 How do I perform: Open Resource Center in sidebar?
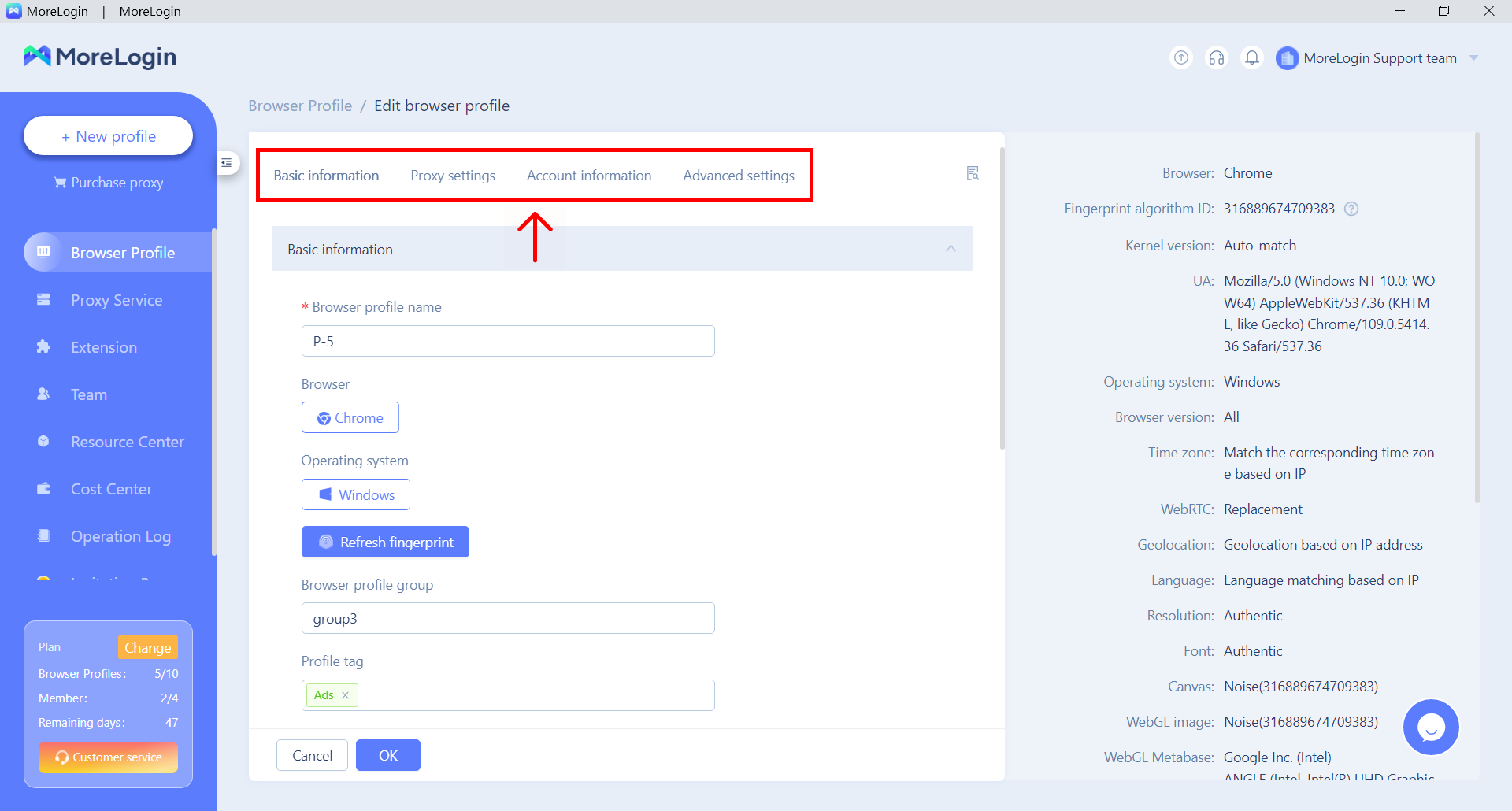tap(128, 442)
